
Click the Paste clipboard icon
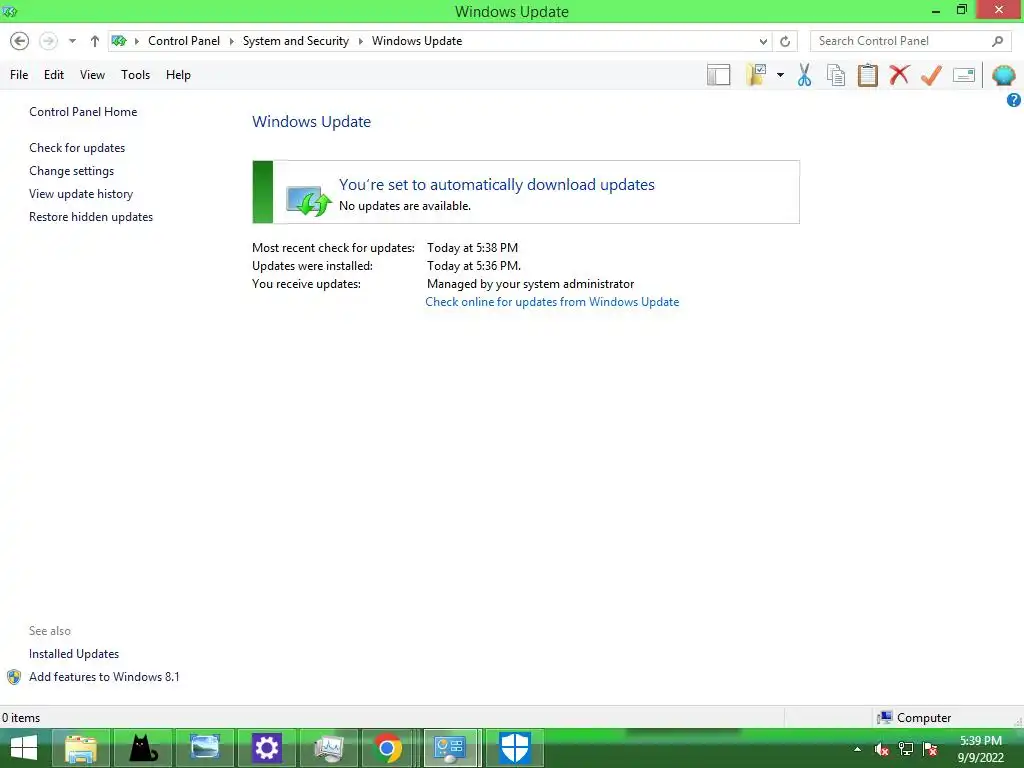867,75
